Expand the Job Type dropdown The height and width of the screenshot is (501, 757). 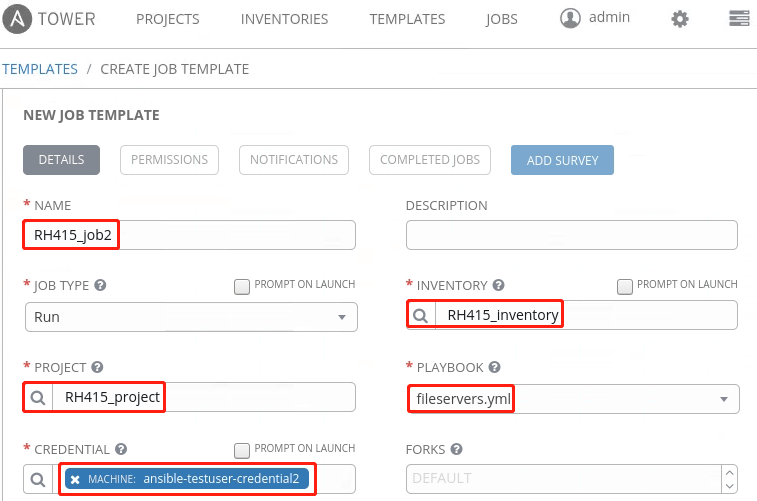pyautogui.click(x=190, y=316)
